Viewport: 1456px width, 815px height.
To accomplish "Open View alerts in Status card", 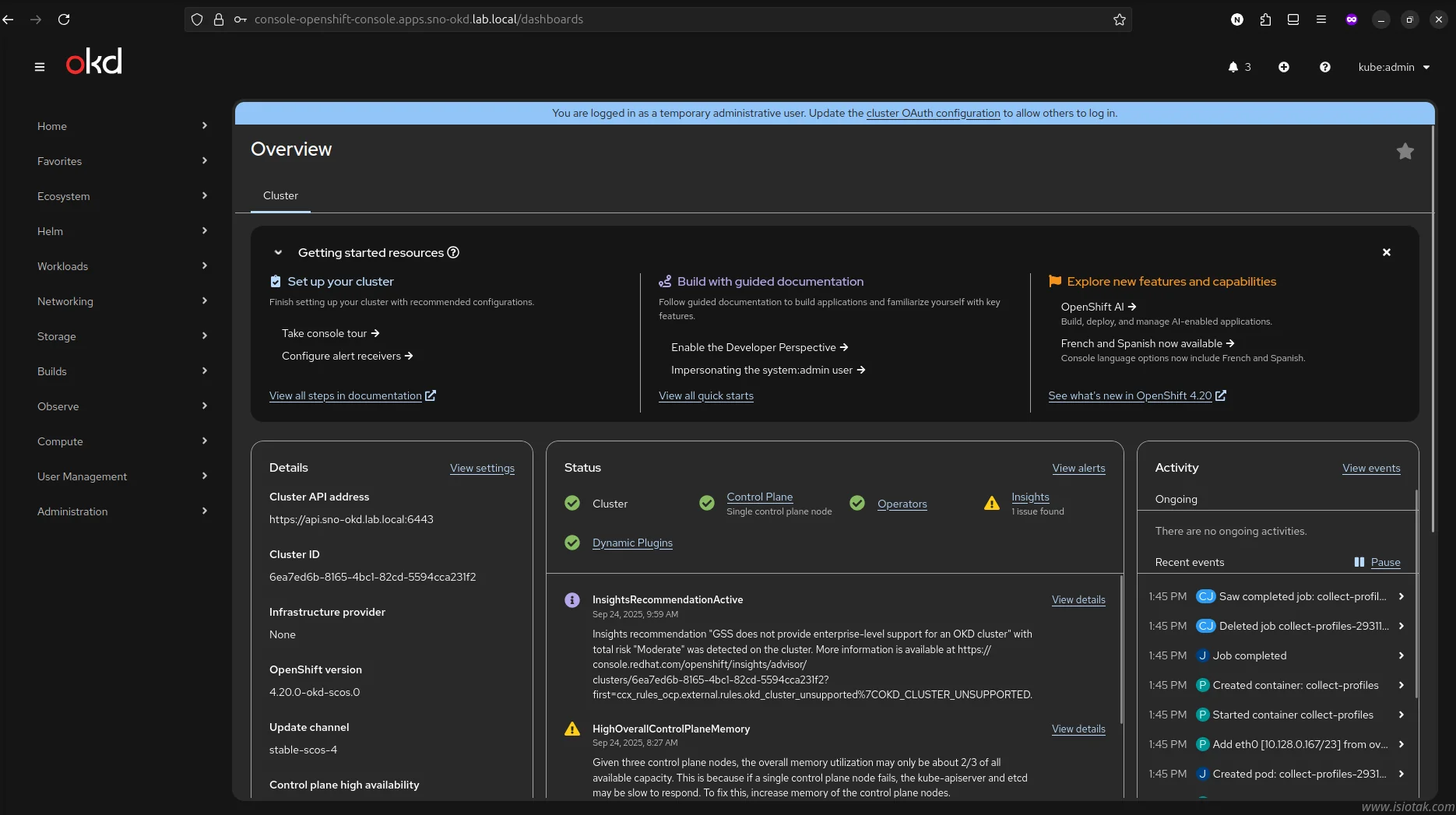I will click(x=1078, y=468).
